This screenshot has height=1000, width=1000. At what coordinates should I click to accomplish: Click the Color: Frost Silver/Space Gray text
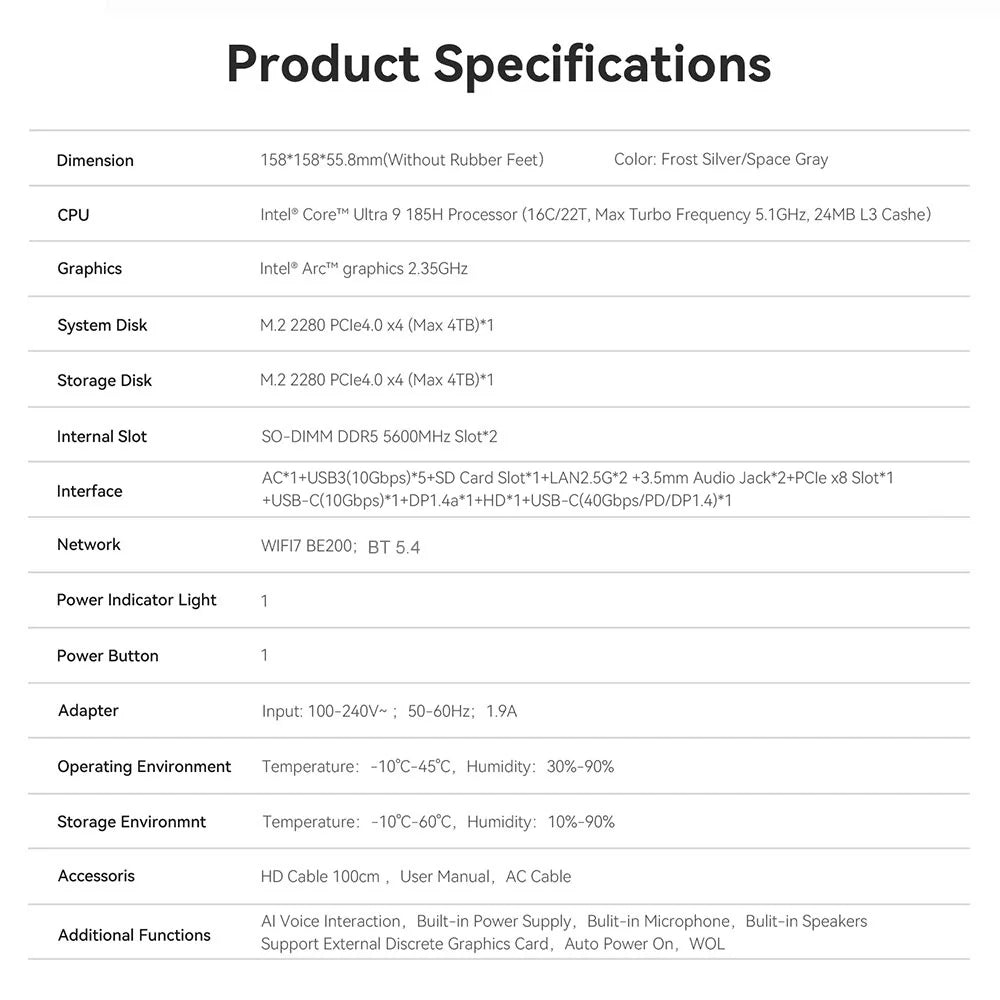(x=721, y=159)
